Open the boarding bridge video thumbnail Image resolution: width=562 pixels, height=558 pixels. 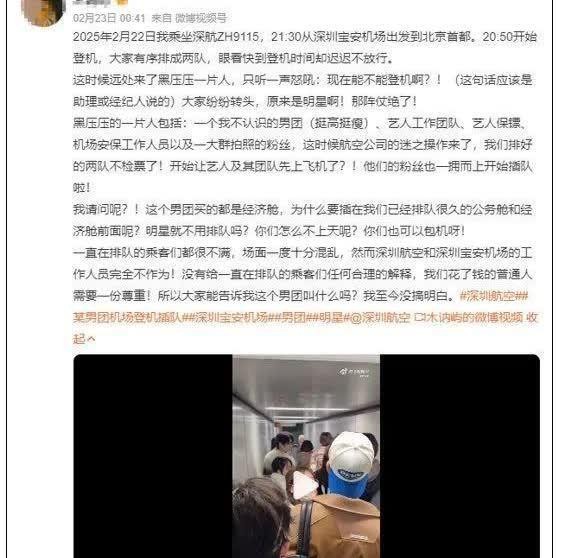[306, 456]
